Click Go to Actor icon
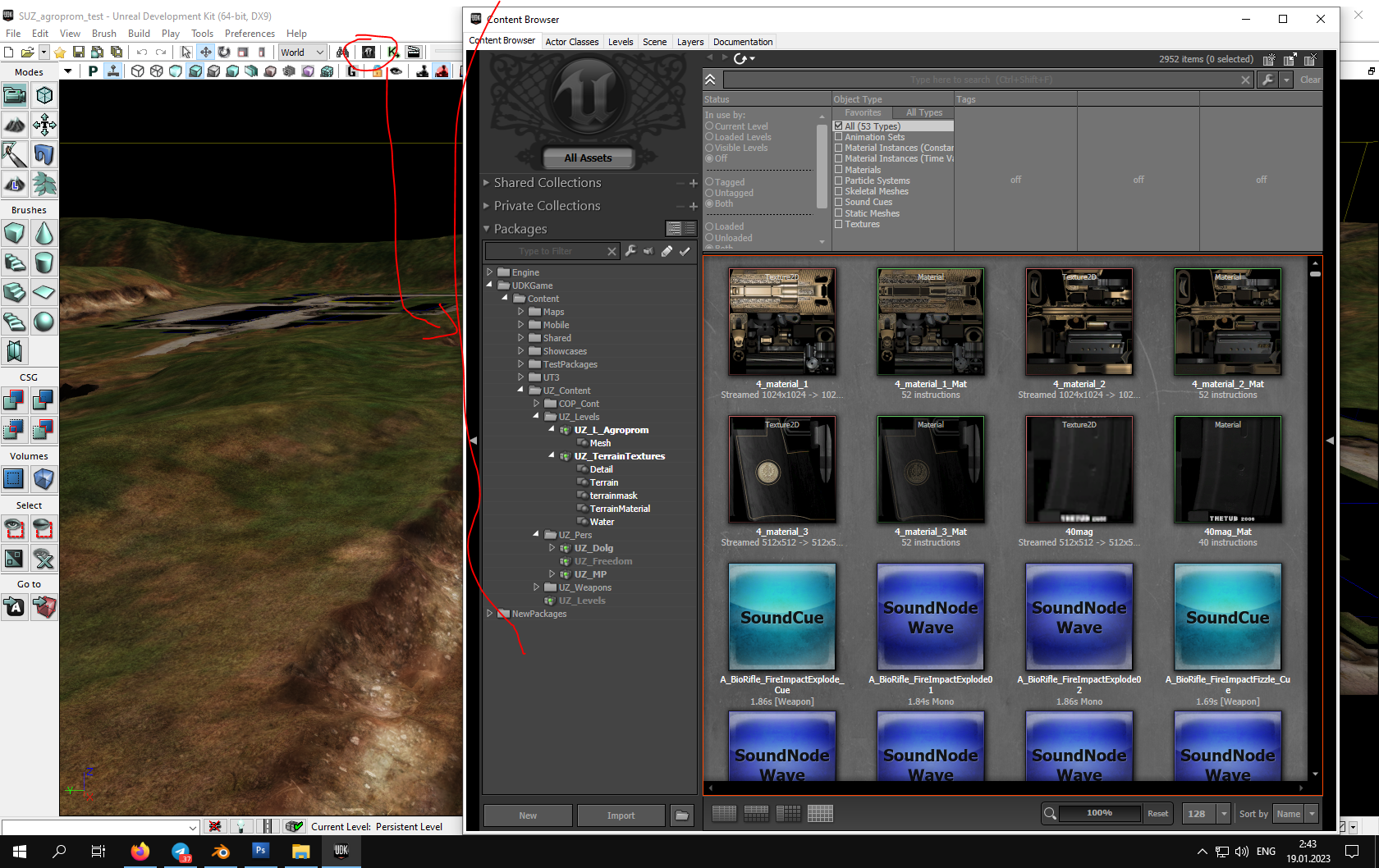This screenshot has height=868, width=1379. click(15, 607)
